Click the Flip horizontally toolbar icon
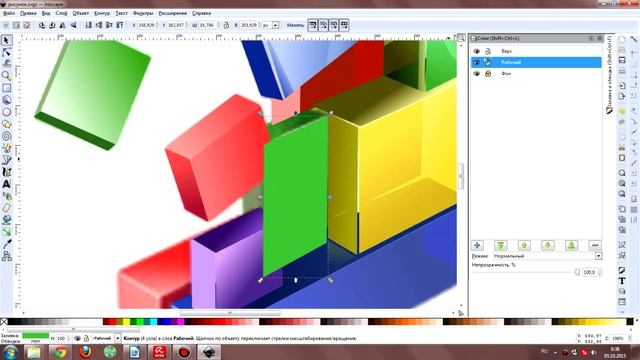The width and height of the screenshot is (640, 360). click(x=62, y=25)
